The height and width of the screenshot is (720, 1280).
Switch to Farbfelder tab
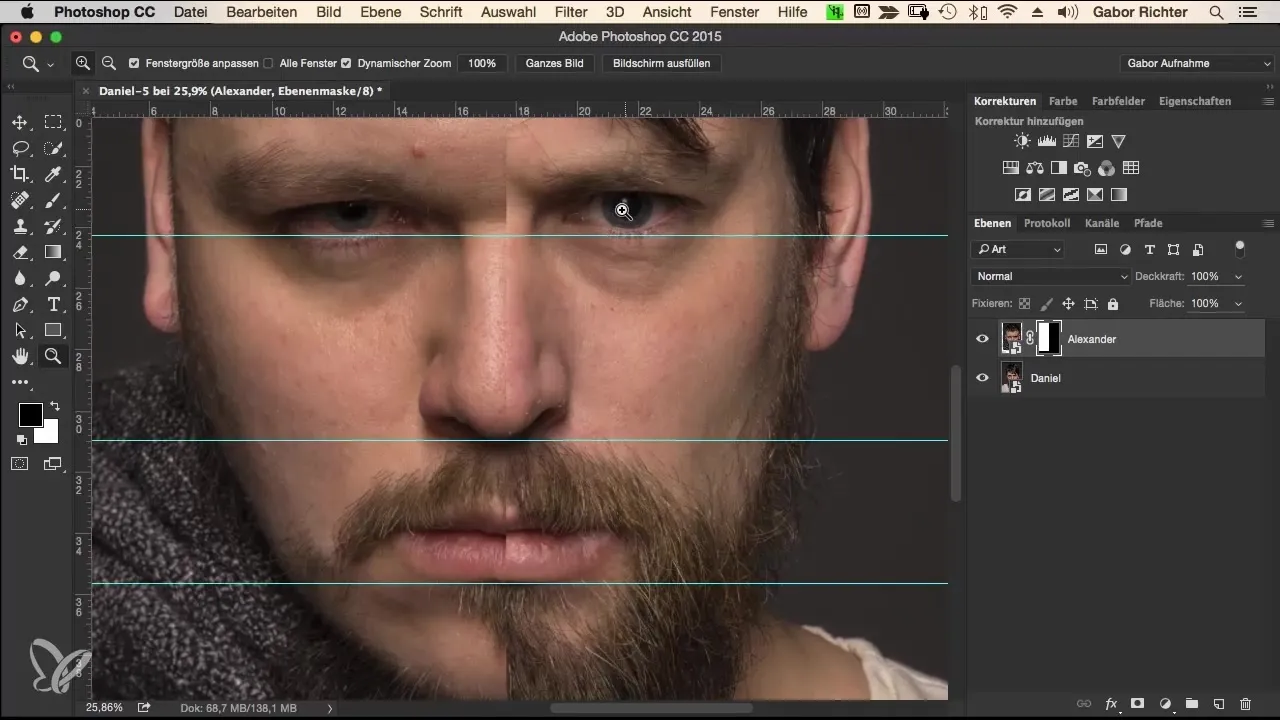pos(1118,101)
